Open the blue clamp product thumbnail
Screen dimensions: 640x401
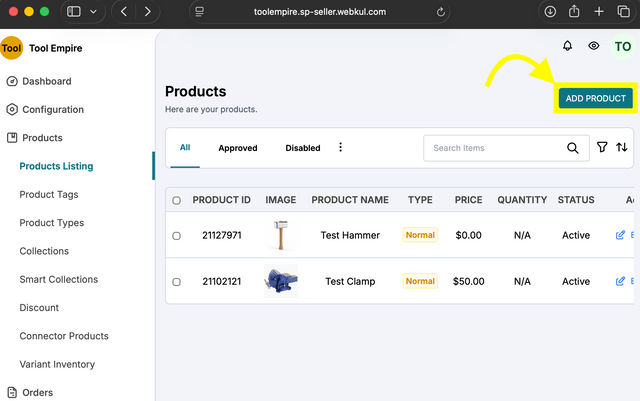coord(281,281)
